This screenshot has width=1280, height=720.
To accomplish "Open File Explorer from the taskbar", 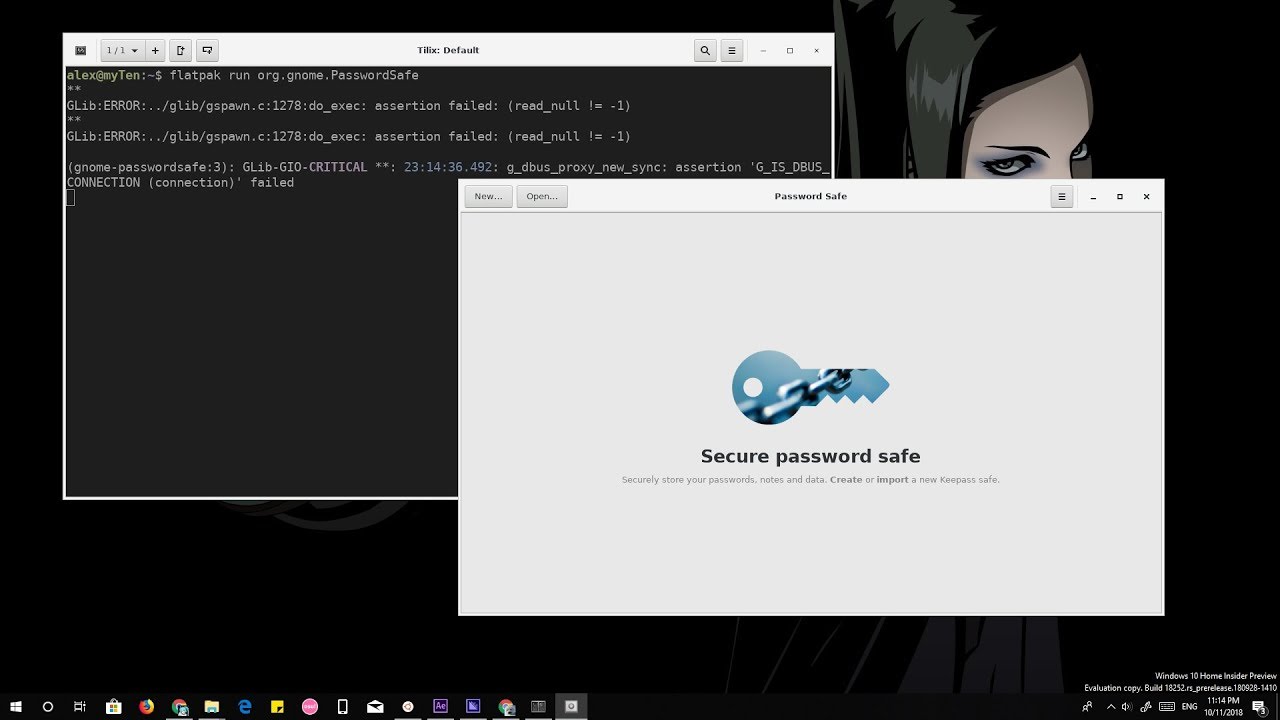I will point(212,706).
